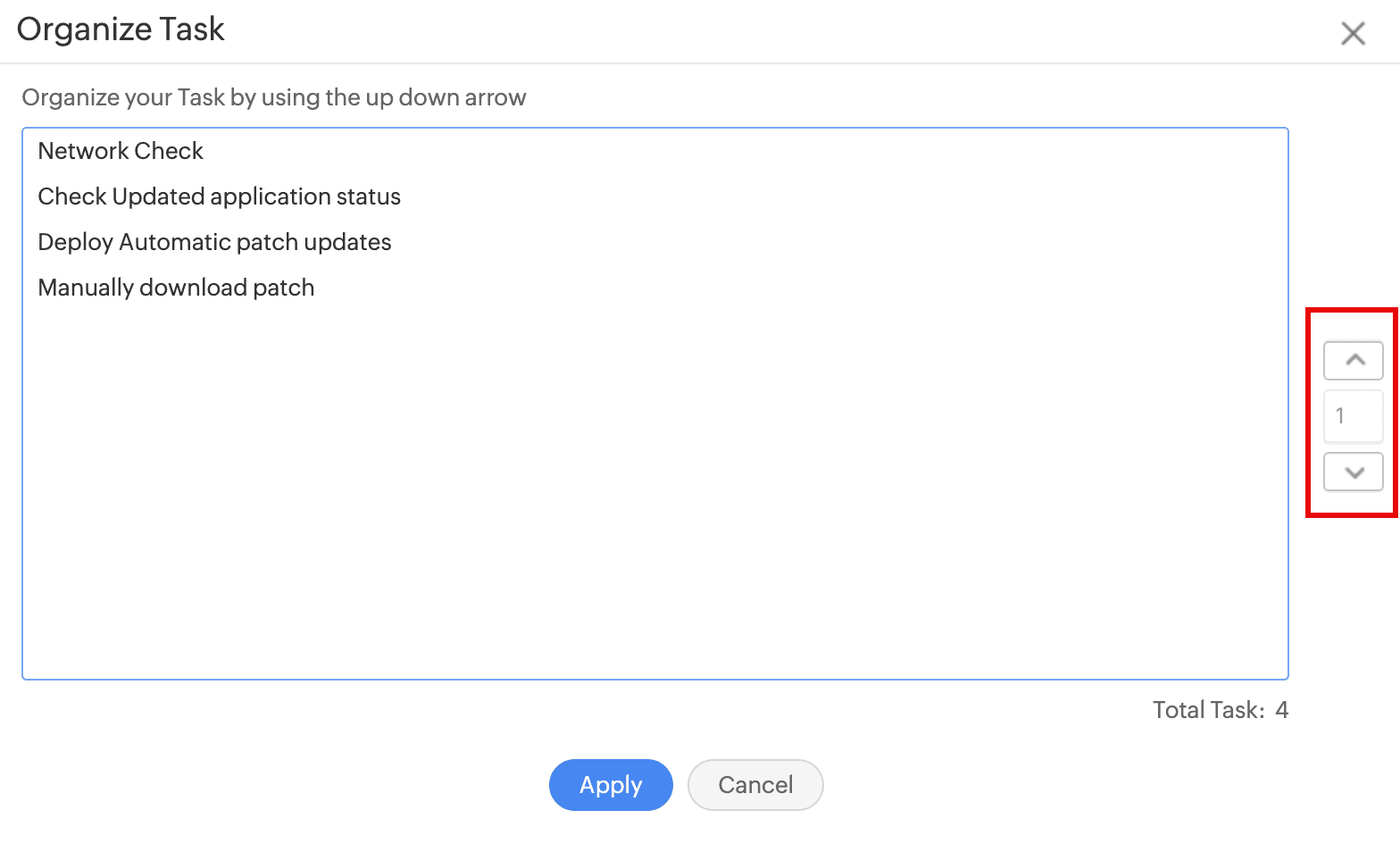Click the Organize Task dialog title
Image resolution: width=1400 pixels, height=852 pixels.
[x=121, y=29]
